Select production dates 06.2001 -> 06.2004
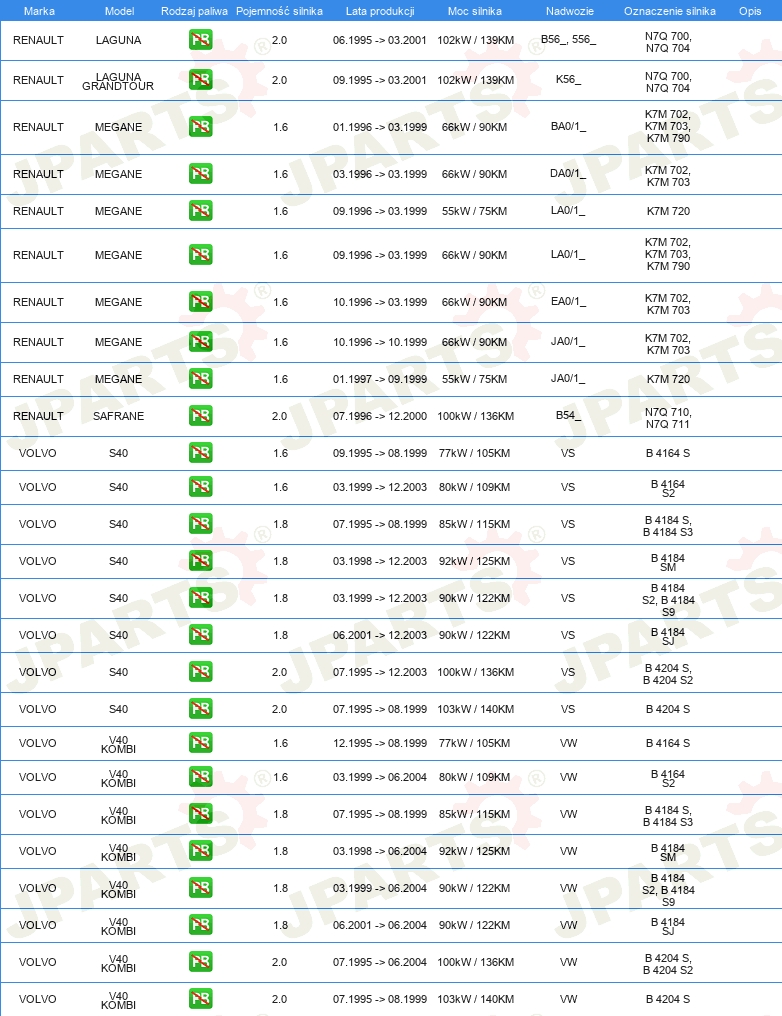Image resolution: width=782 pixels, height=1016 pixels. tap(380, 925)
